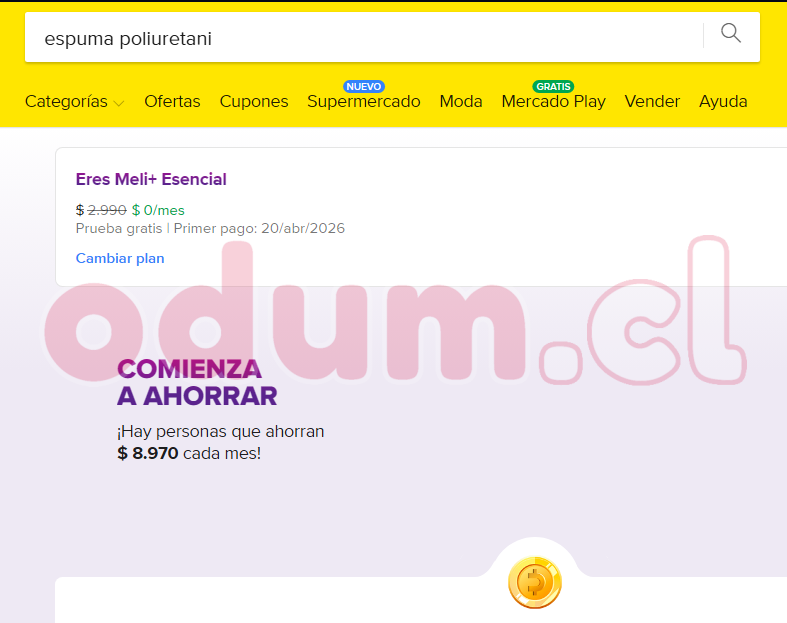Screen dimensions: 787x623
Task: Navigate to Moda
Action: pyautogui.click(x=461, y=101)
